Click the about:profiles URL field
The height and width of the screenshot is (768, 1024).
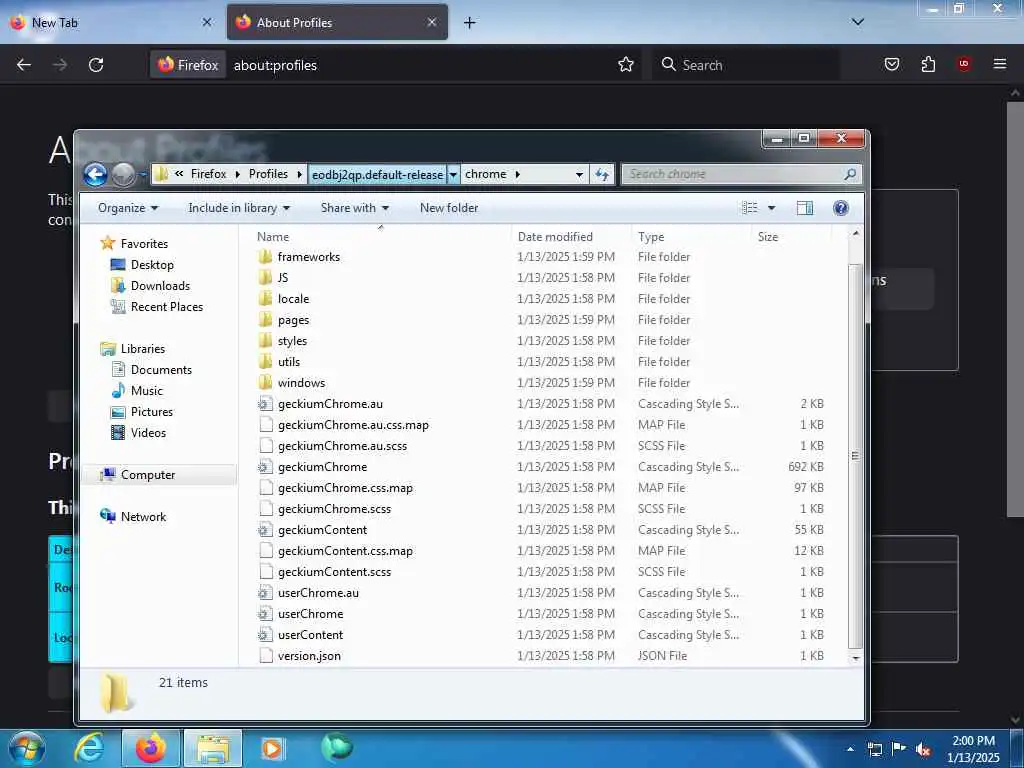point(418,65)
